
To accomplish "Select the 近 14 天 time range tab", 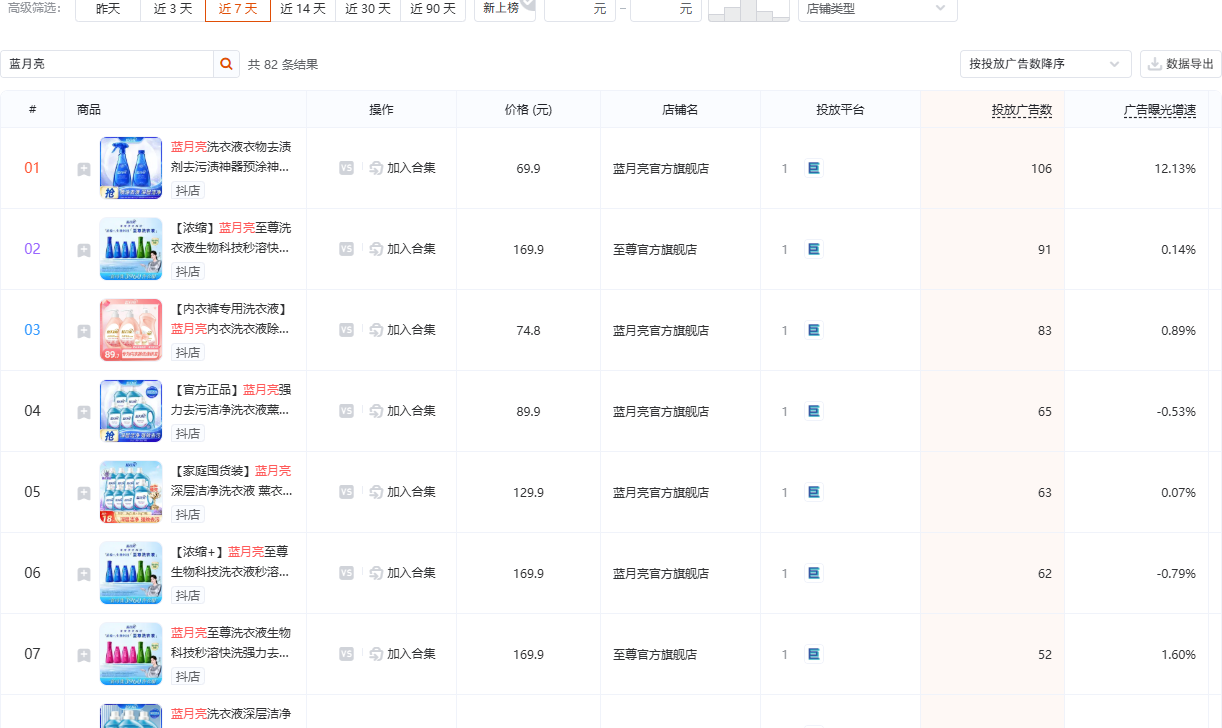I will click(x=302, y=9).
